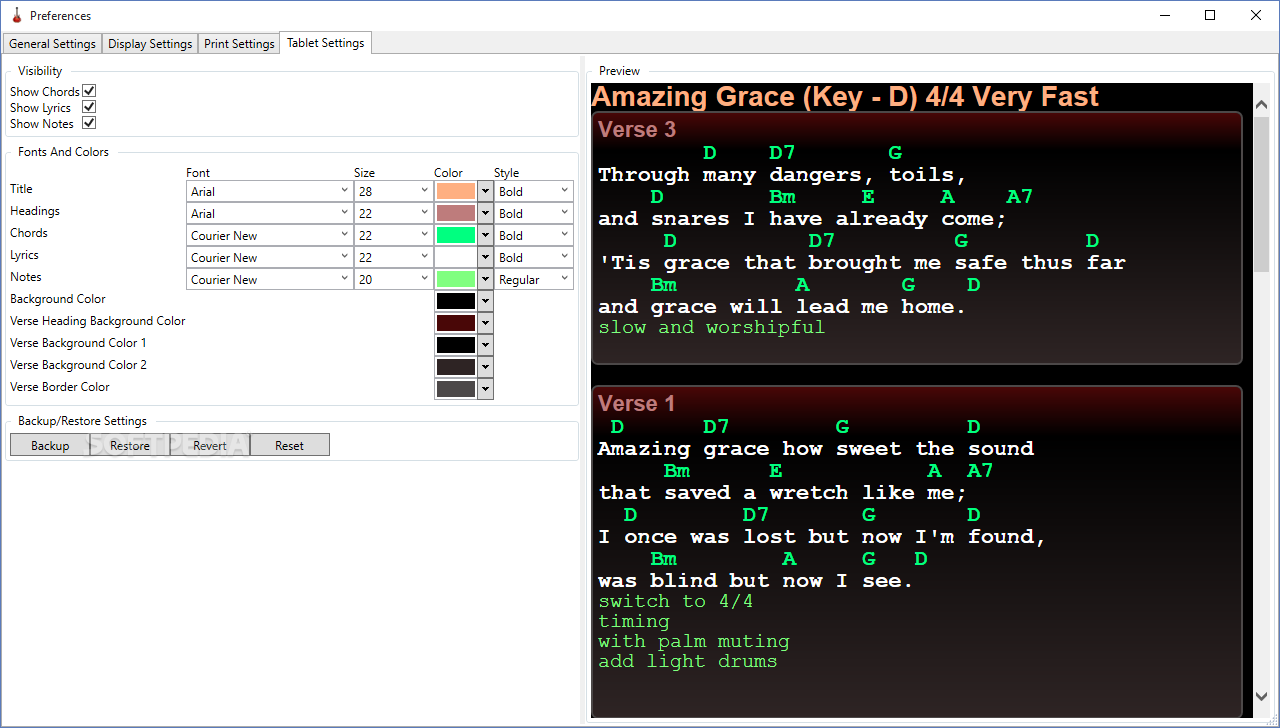Click the preview scrollbar down arrow
1280x728 pixels.
point(1261,696)
